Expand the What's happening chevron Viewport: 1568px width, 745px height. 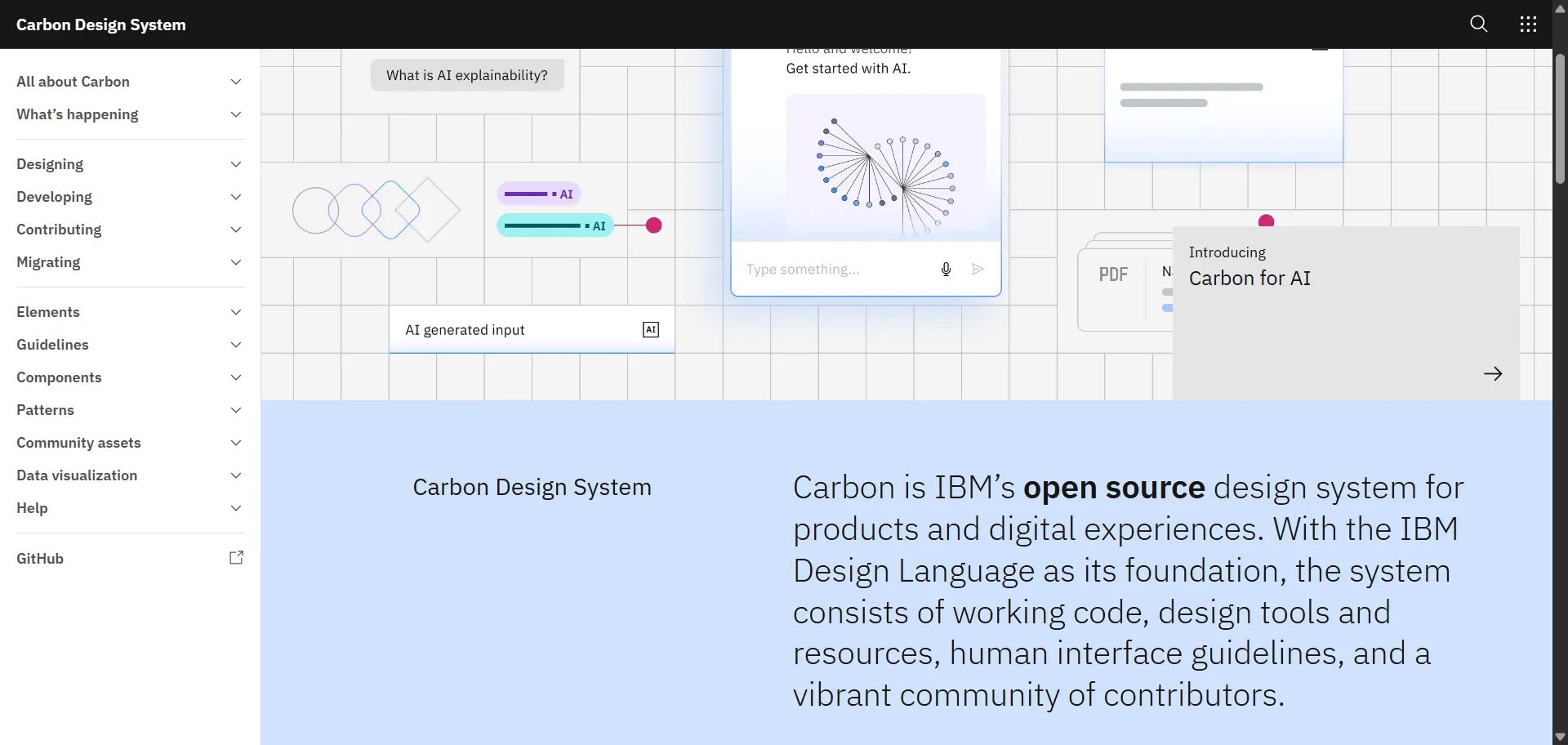click(236, 114)
